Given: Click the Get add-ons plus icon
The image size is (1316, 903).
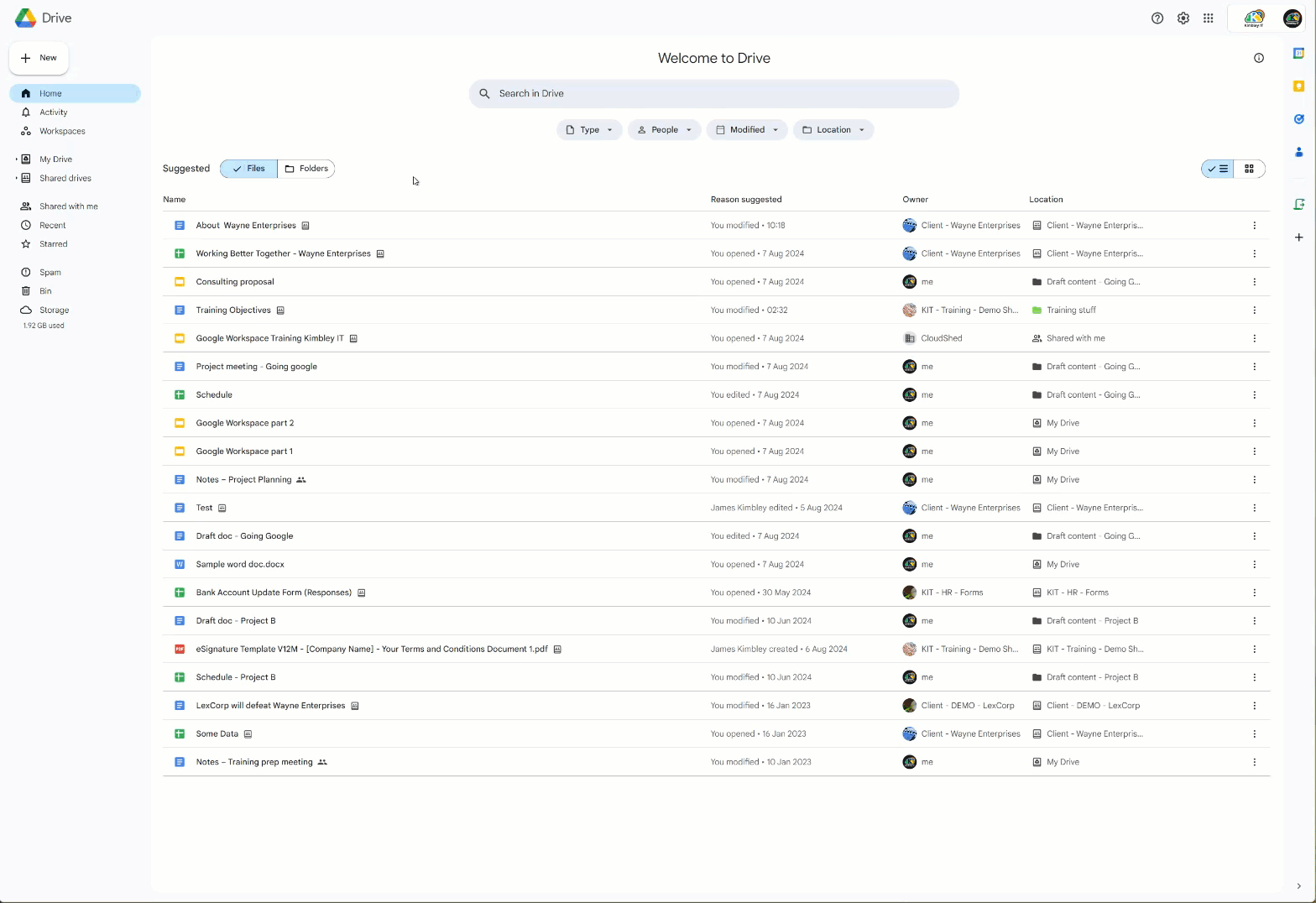Looking at the screenshot, I should tap(1298, 237).
